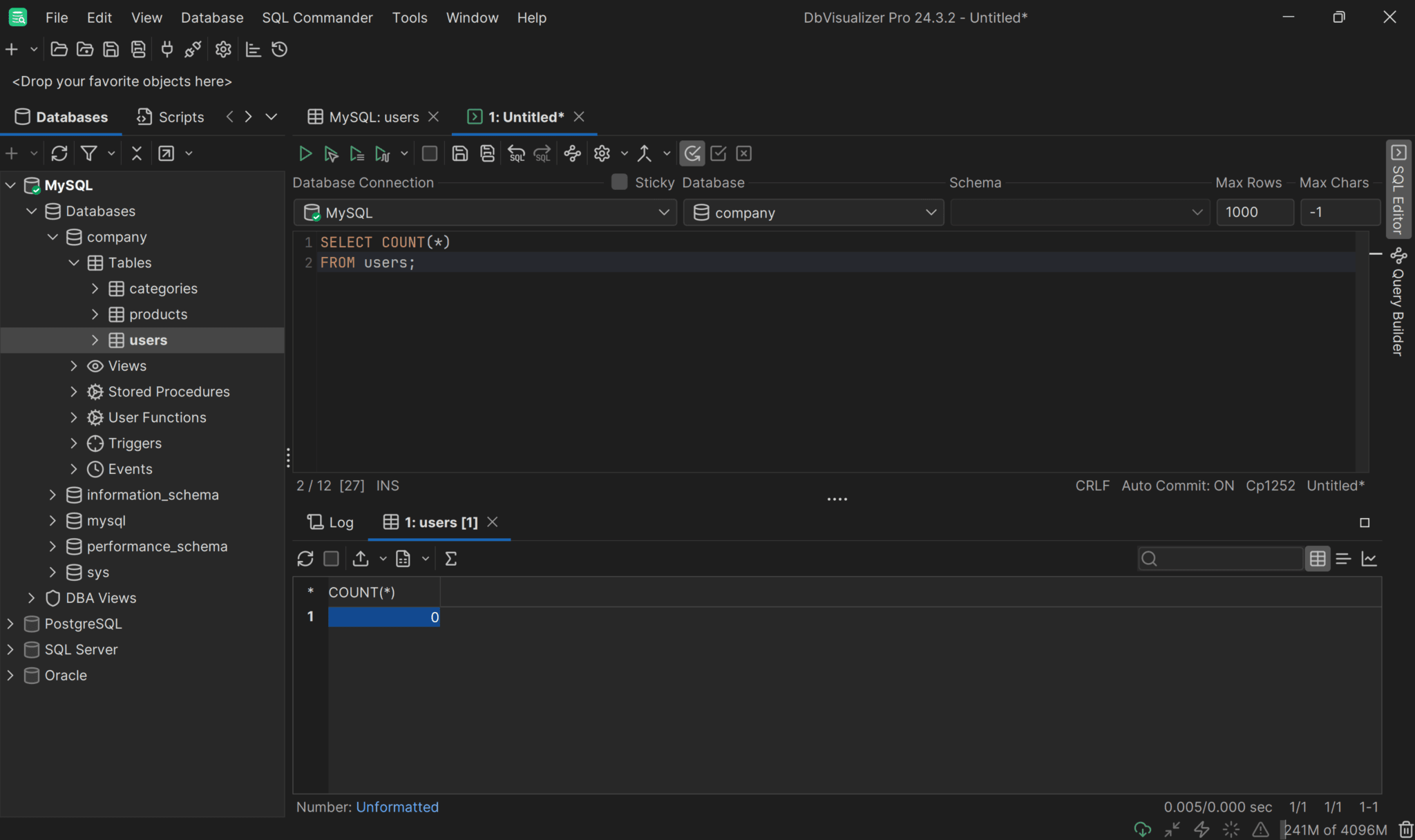1415x840 pixels.
Task: Open the Scripts tab
Action: pos(171,117)
